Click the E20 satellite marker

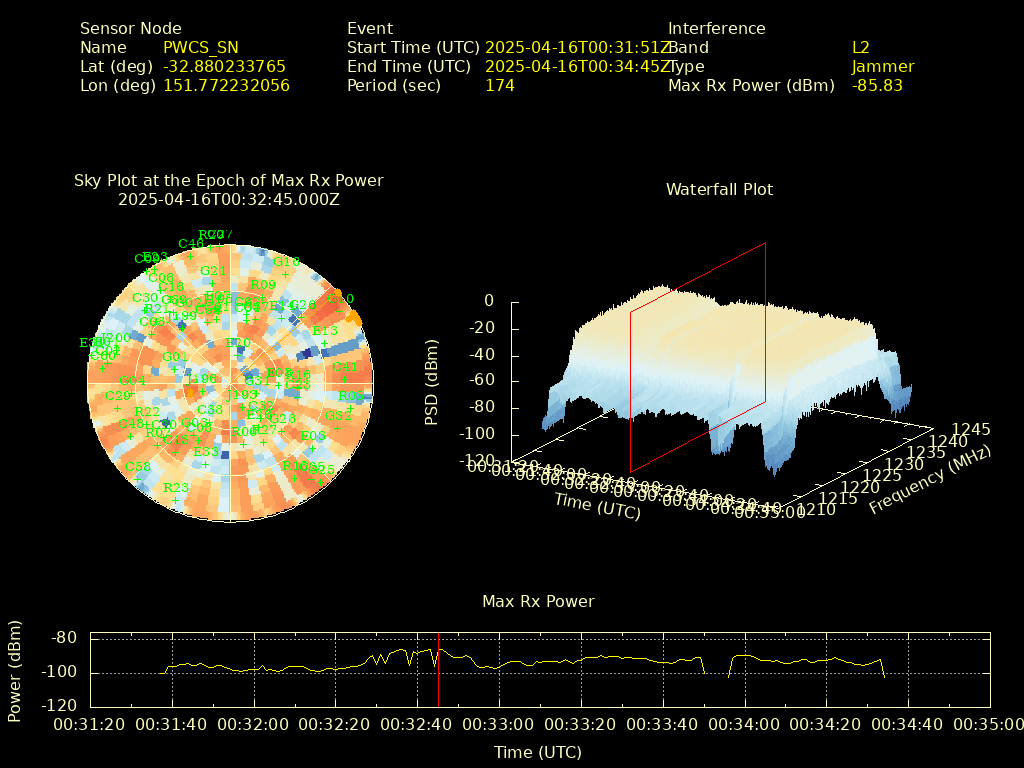(238, 344)
